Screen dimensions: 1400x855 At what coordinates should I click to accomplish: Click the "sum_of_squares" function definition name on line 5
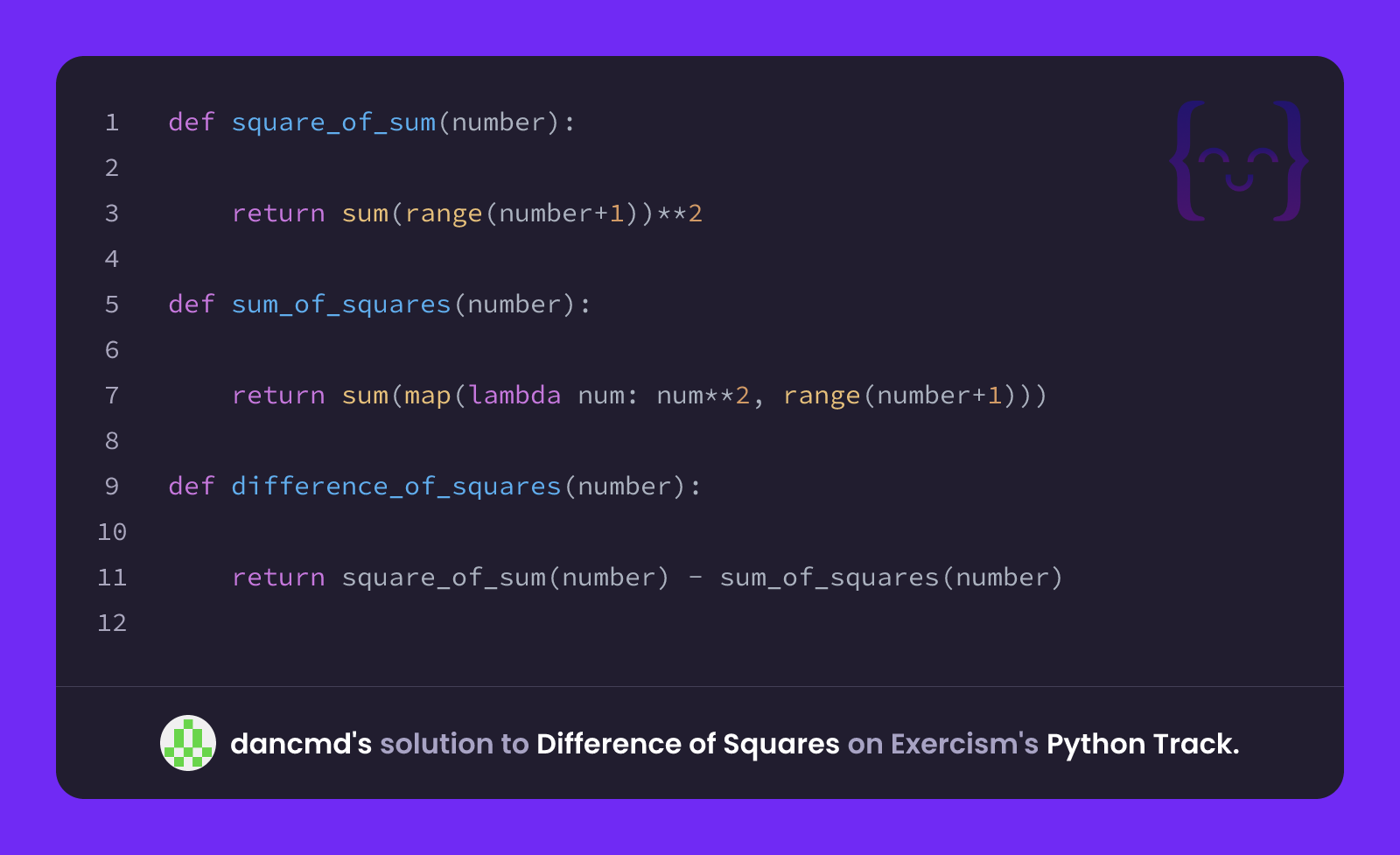coord(341,305)
